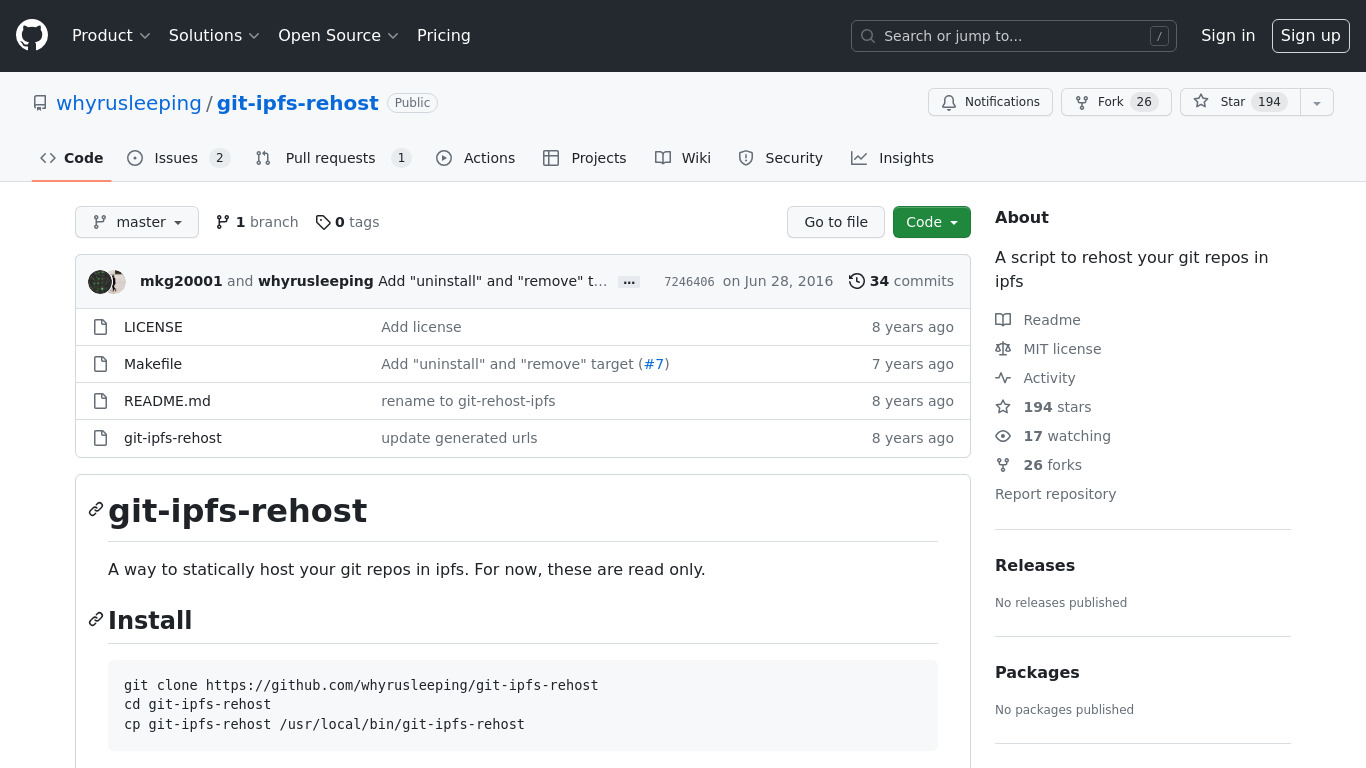Click the GitHub logo icon
The height and width of the screenshot is (768, 1366).
point(32,36)
